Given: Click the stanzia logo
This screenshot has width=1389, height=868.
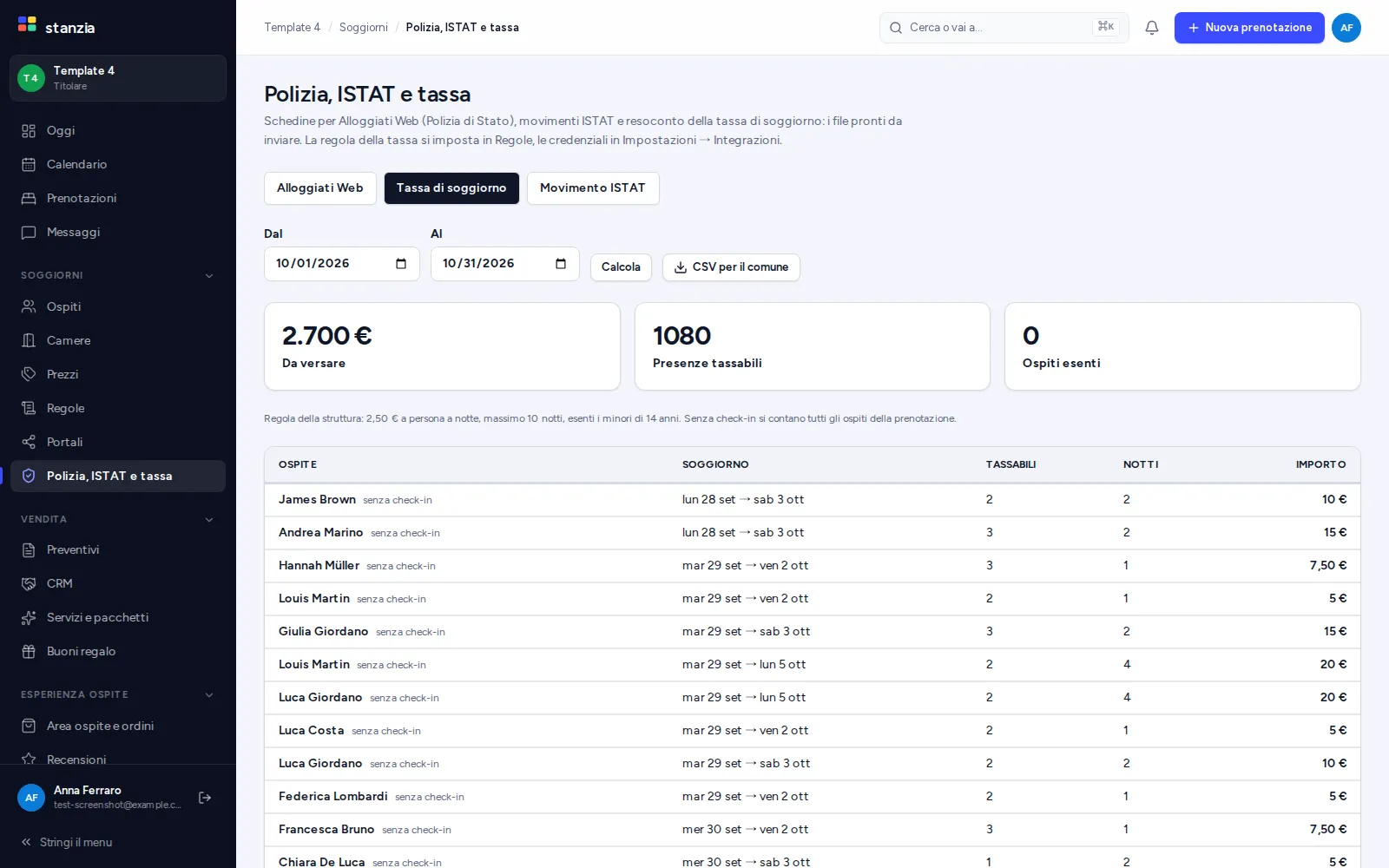Looking at the screenshot, I should click(56, 27).
